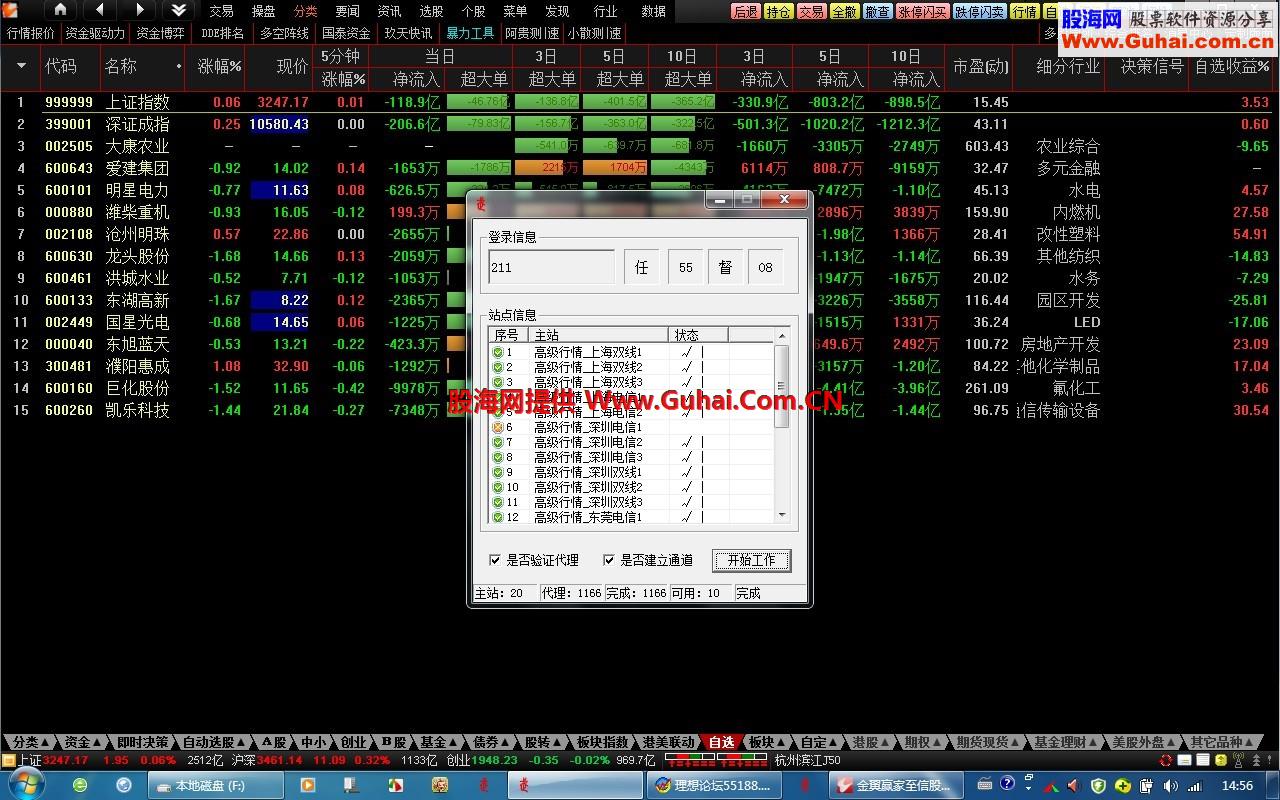Go to the Home icon in top toolbar
The height and width of the screenshot is (800, 1280).
point(60,10)
